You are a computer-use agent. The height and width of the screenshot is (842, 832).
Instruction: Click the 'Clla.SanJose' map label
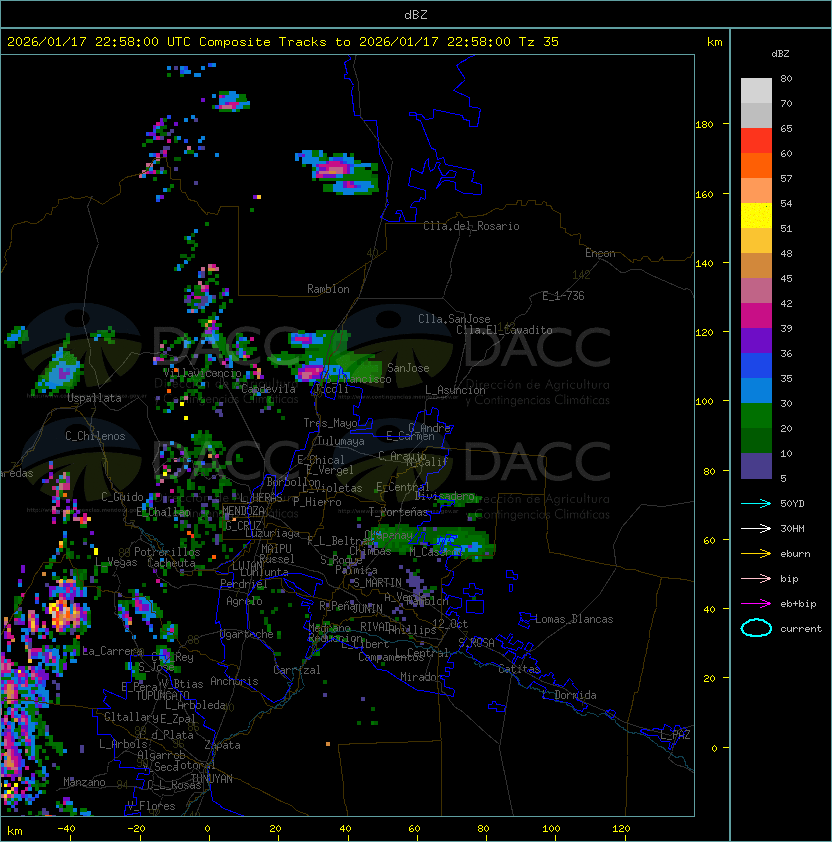pos(454,319)
